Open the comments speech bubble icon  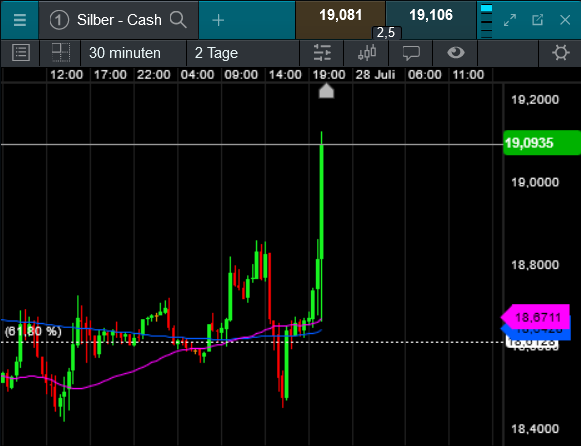[x=411, y=53]
